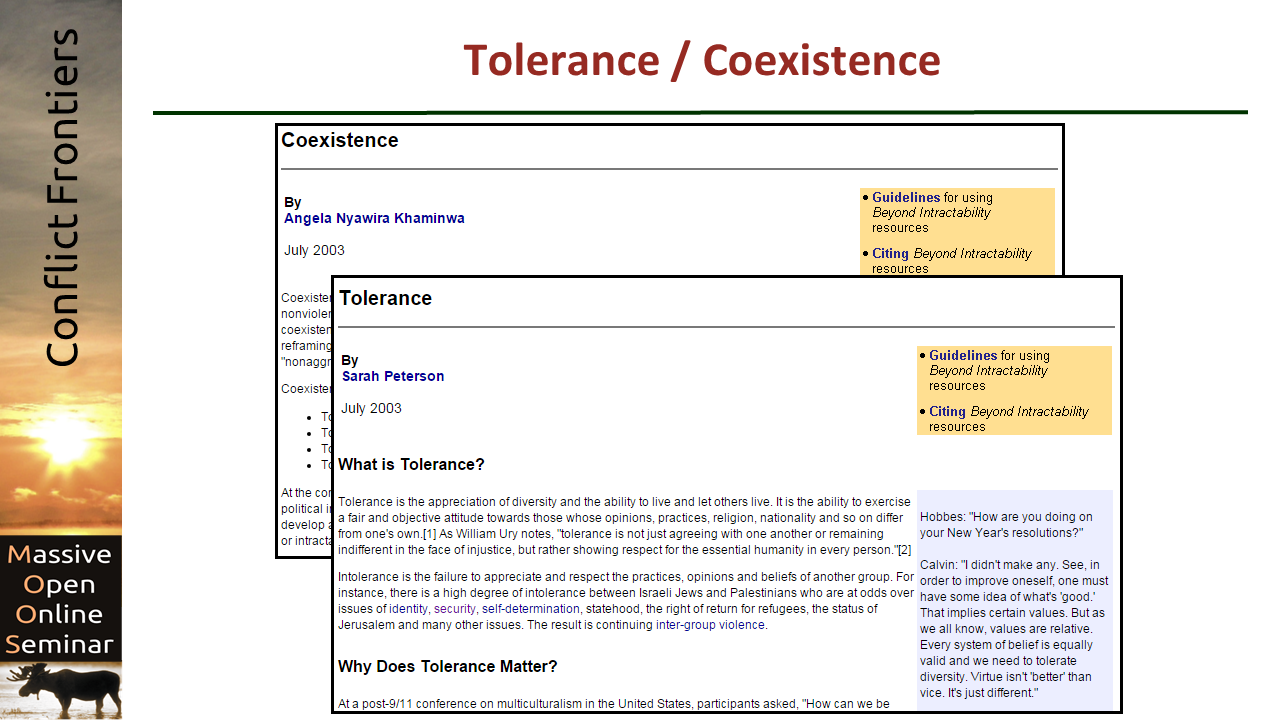Select the Coexistence article heading
The height and width of the screenshot is (720, 1280).
(340, 140)
